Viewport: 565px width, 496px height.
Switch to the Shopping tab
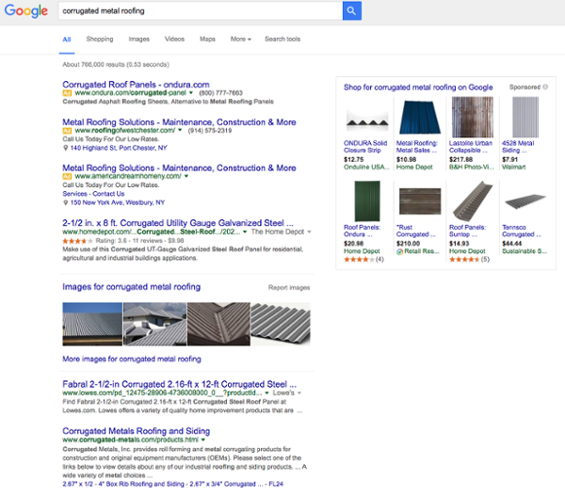(x=100, y=39)
